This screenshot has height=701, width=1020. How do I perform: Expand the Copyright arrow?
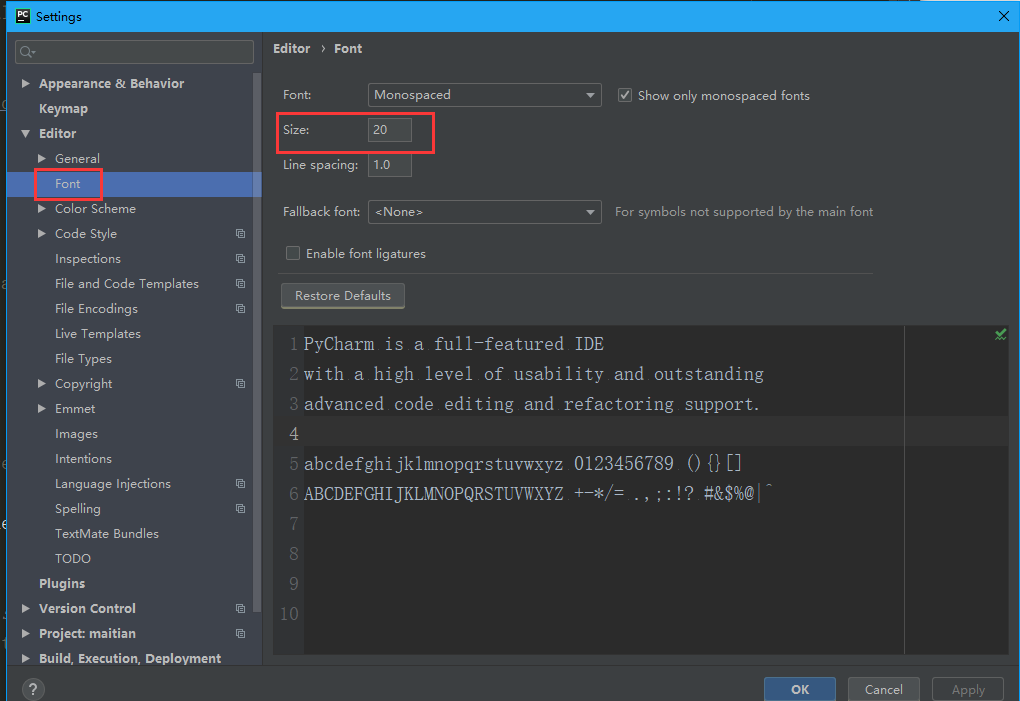click(x=42, y=384)
